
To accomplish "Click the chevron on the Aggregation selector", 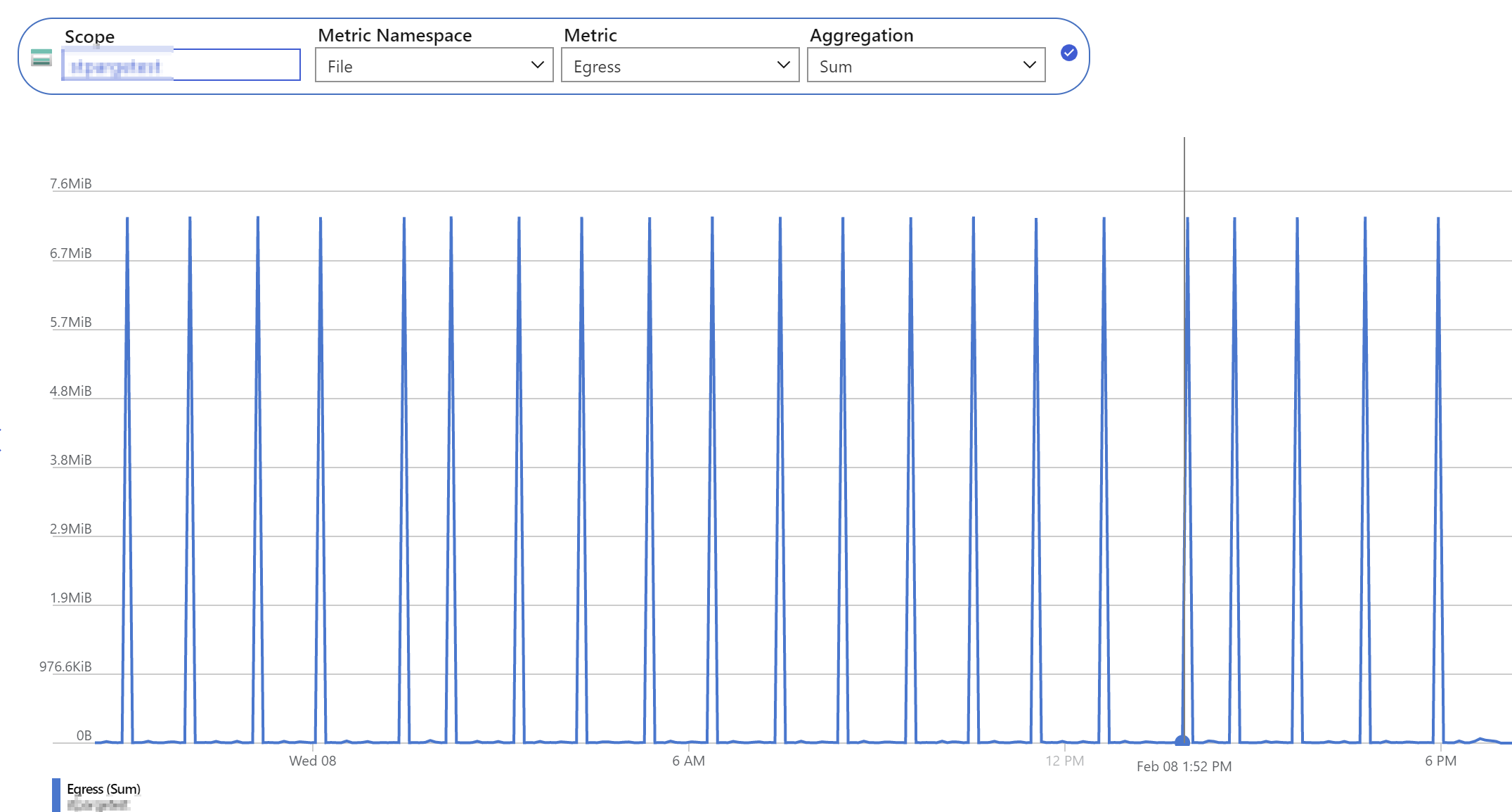I will [1029, 65].
